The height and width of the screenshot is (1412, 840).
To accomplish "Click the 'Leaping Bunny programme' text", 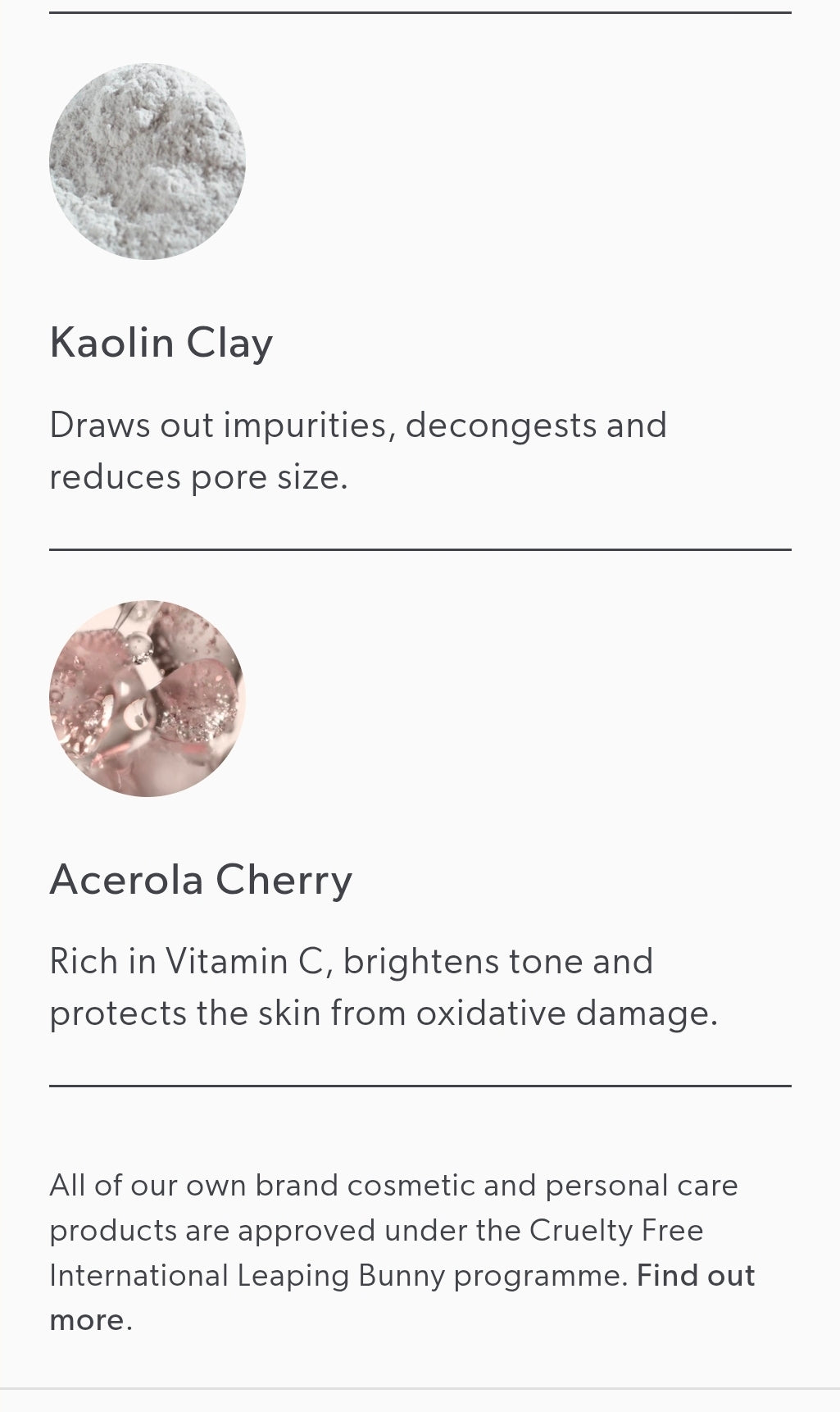I will pyautogui.click(x=432, y=1276).
